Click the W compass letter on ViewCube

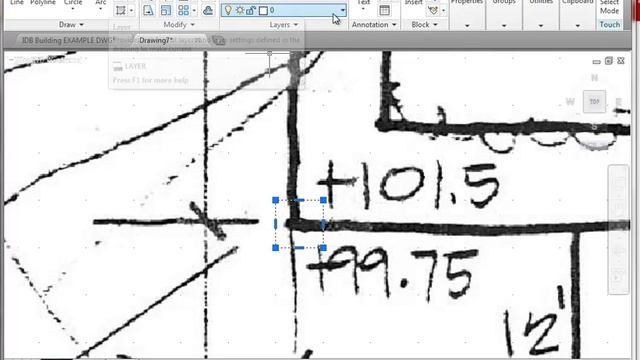pos(570,102)
